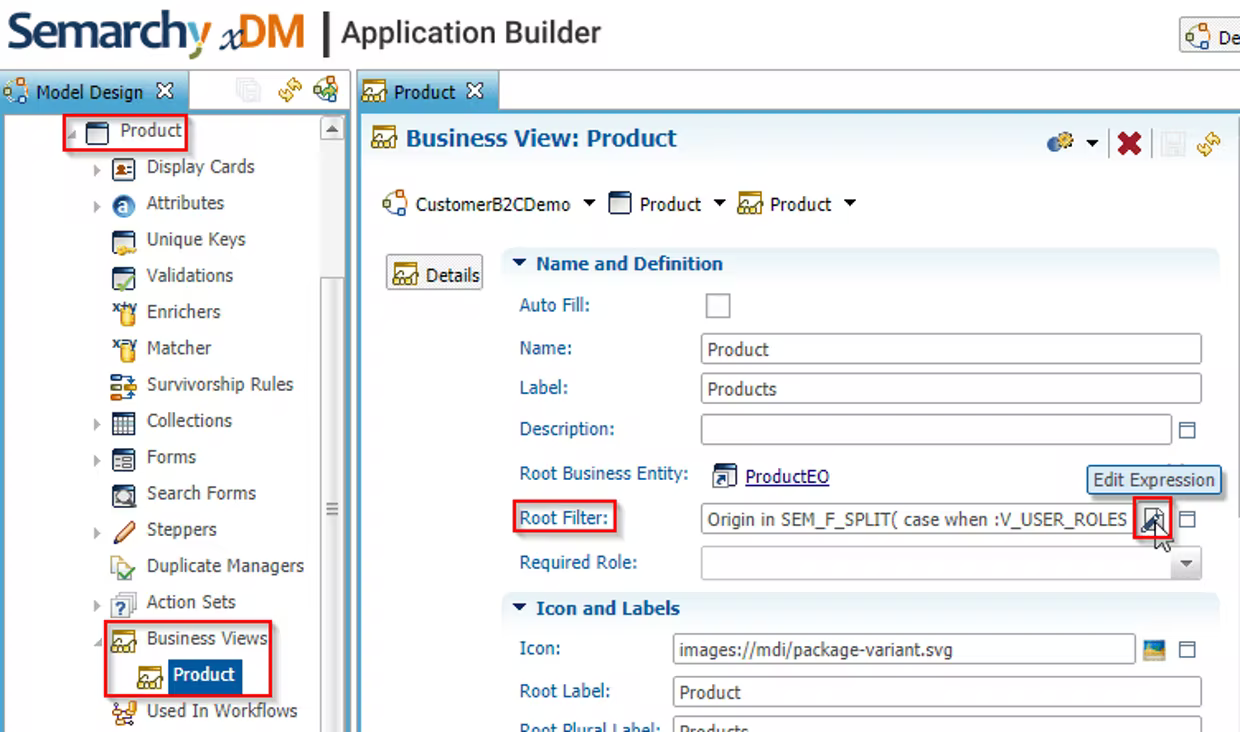Click the link-with-editor icon in Model Design toolbar
Viewport: 1240px width, 732px height.
[x=325, y=91]
